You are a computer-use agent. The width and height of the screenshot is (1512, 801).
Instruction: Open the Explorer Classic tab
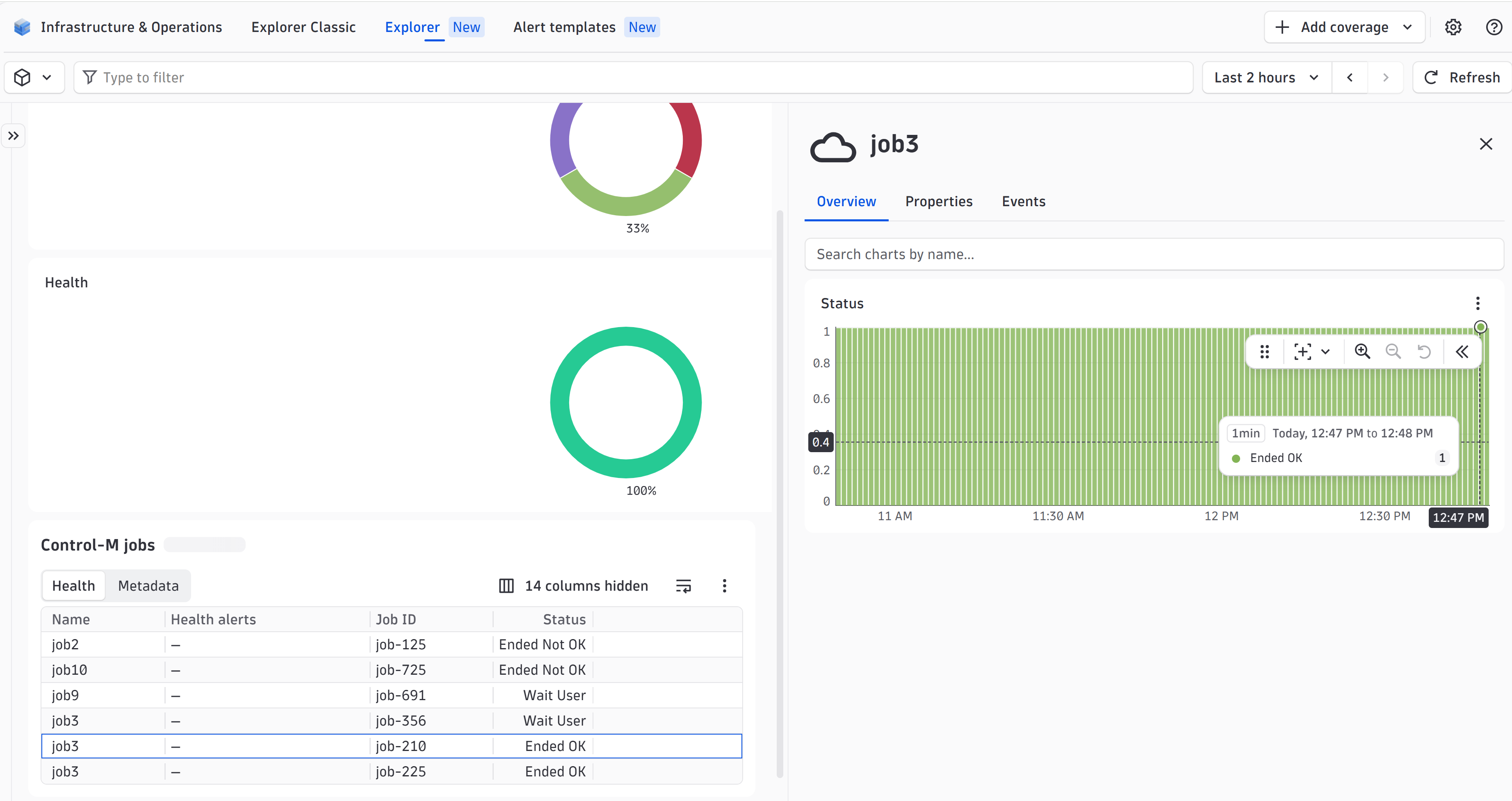[x=303, y=27]
